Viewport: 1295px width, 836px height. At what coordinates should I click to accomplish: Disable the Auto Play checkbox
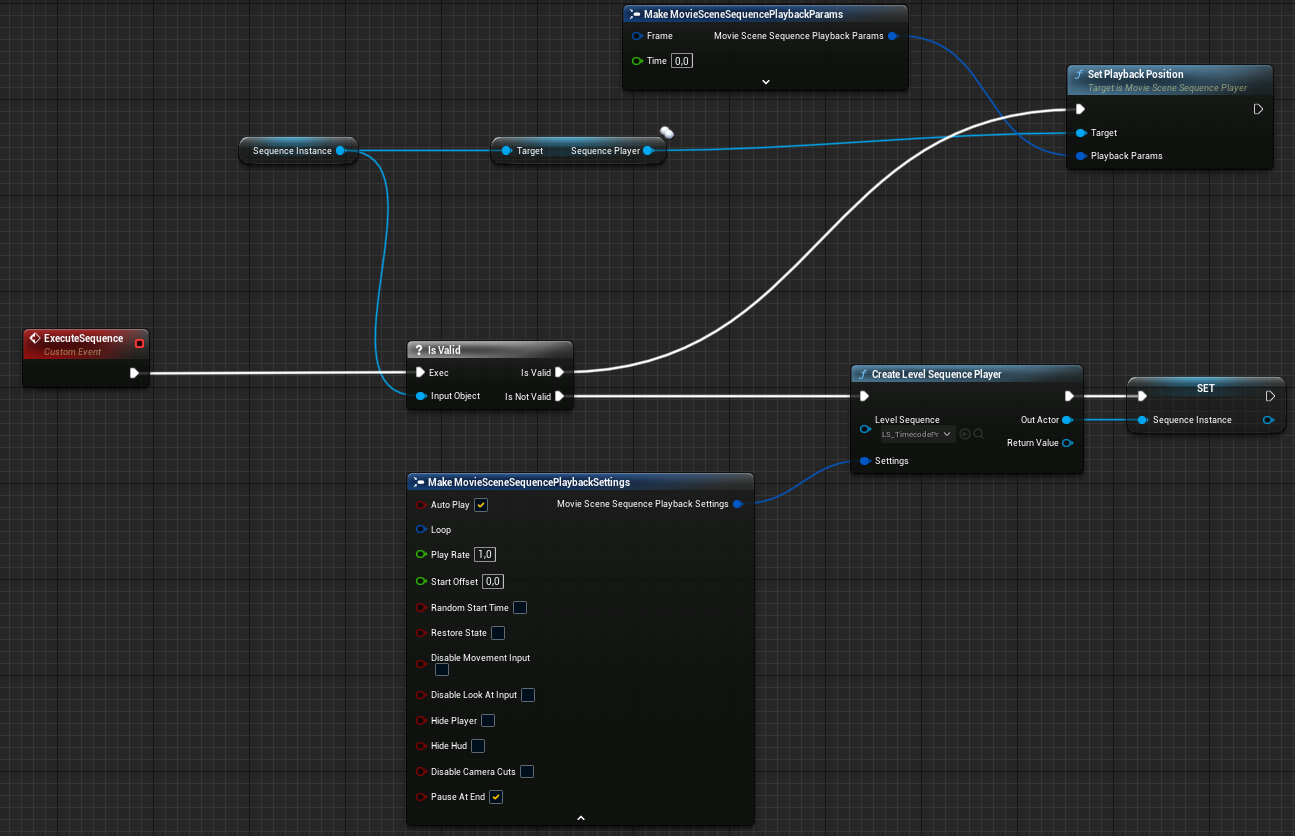(x=481, y=505)
